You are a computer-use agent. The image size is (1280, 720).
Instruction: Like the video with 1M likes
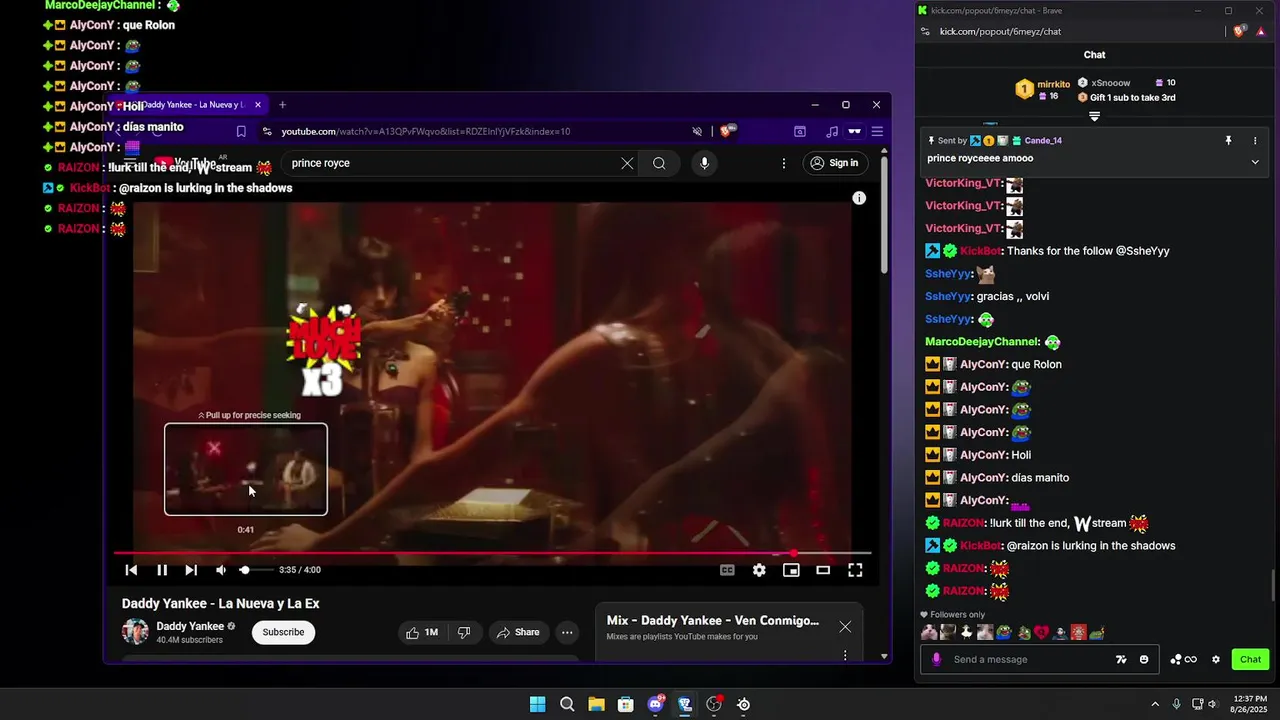(422, 632)
